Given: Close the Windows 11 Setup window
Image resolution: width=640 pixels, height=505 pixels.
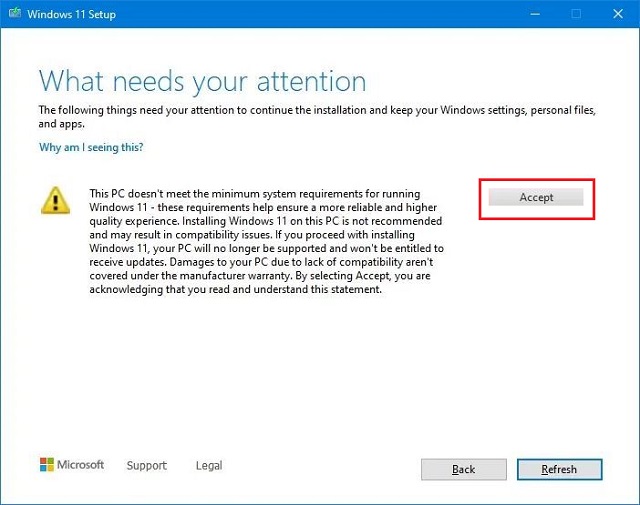Looking at the screenshot, I should click(x=618, y=14).
